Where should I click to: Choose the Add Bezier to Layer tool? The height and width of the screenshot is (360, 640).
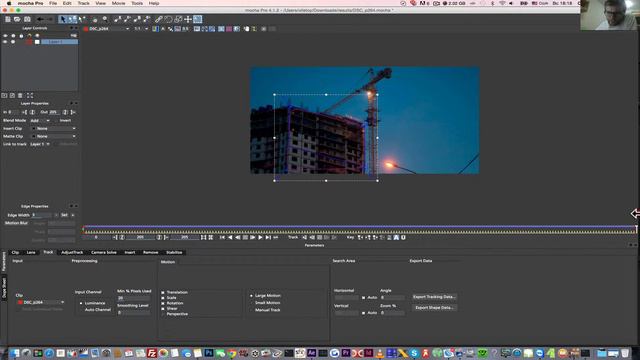(x=147, y=19)
